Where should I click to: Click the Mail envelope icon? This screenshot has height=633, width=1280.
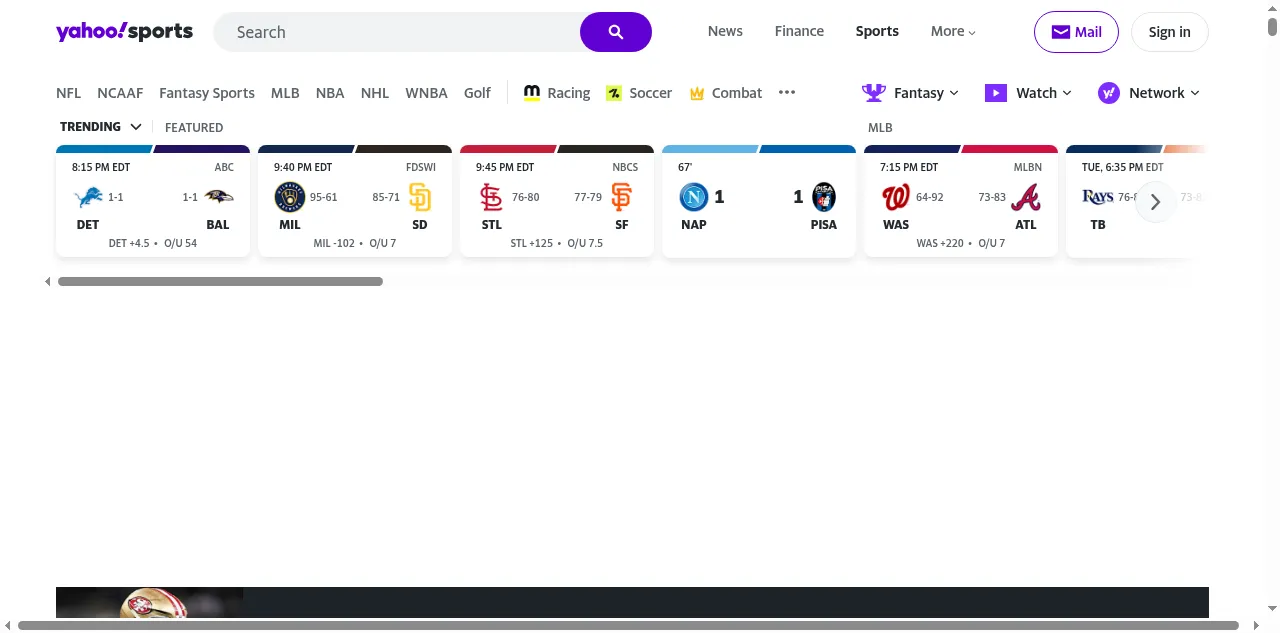(1060, 32)
